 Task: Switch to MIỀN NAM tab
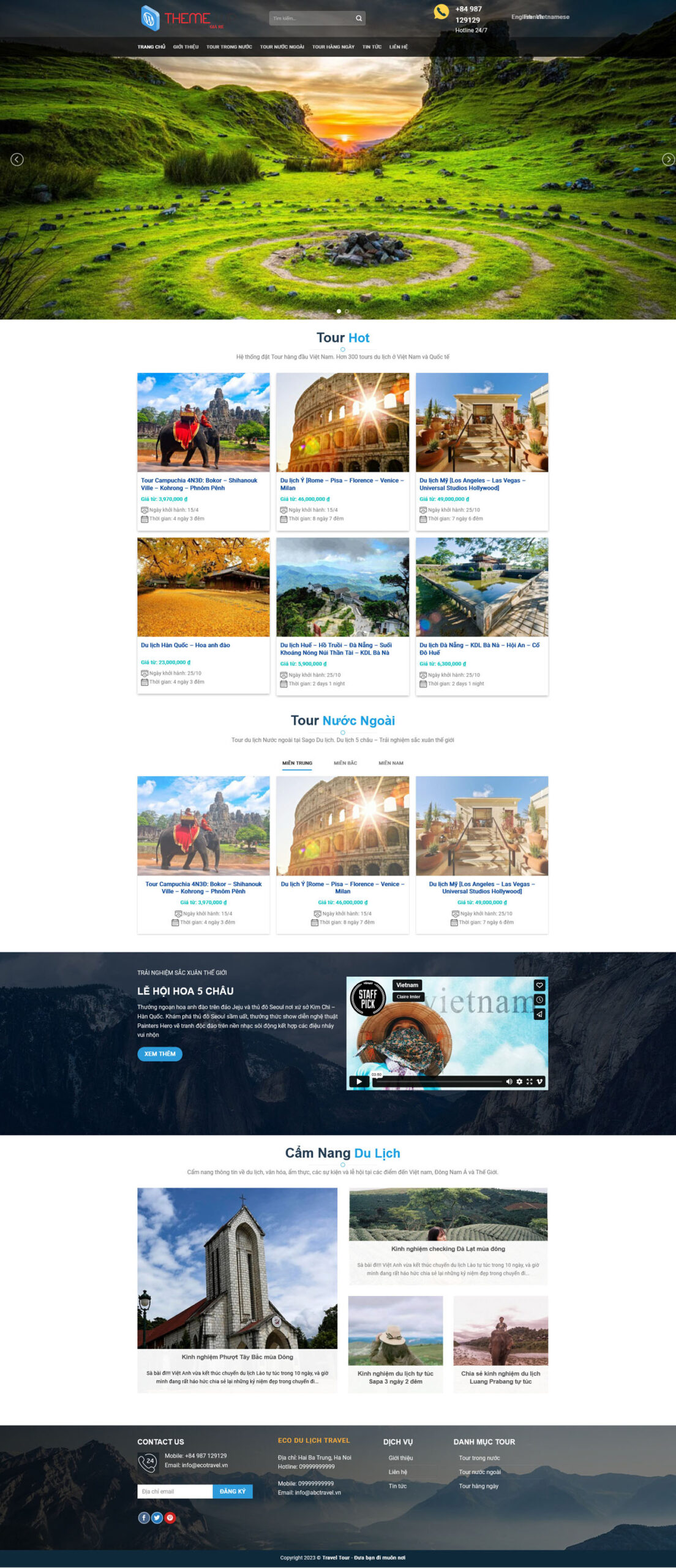point(391,763)
